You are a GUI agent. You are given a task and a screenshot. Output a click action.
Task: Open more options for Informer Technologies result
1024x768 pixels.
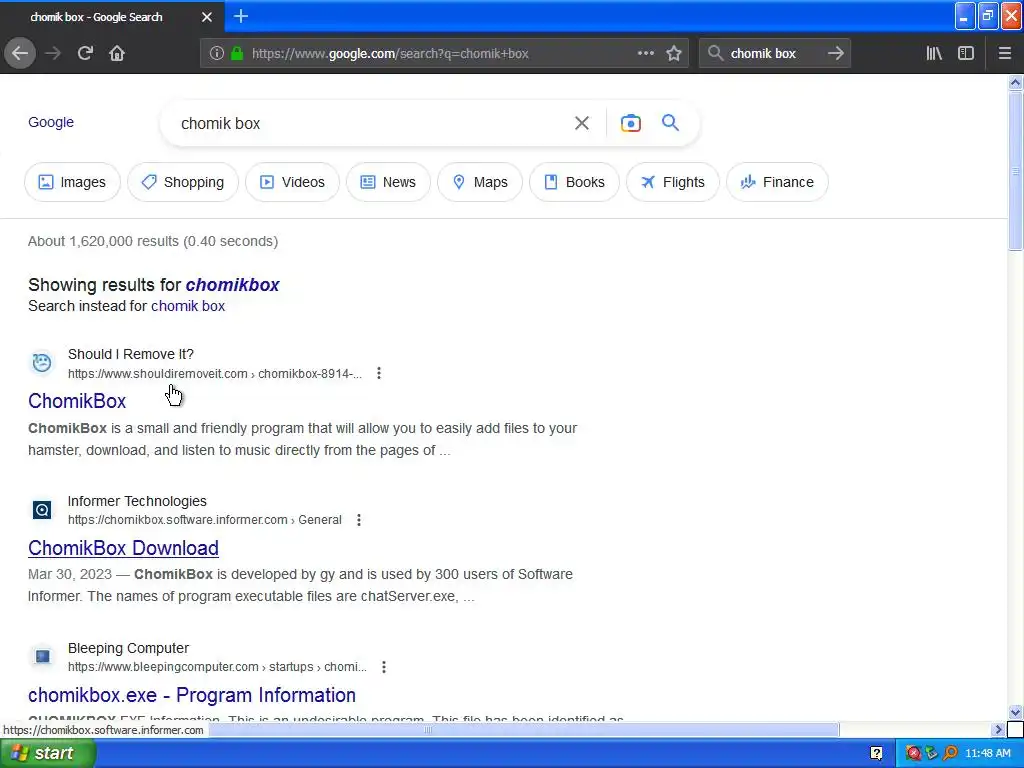(x=359, y=520)
